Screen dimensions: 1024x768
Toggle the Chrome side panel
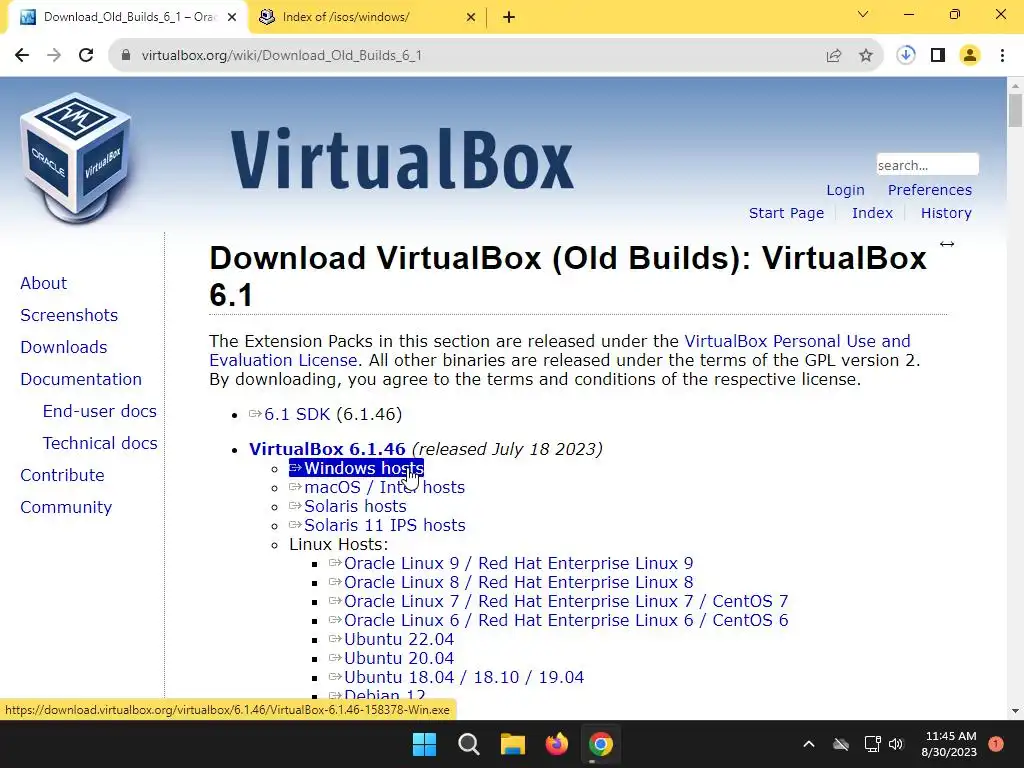click(x=938, y=56)
